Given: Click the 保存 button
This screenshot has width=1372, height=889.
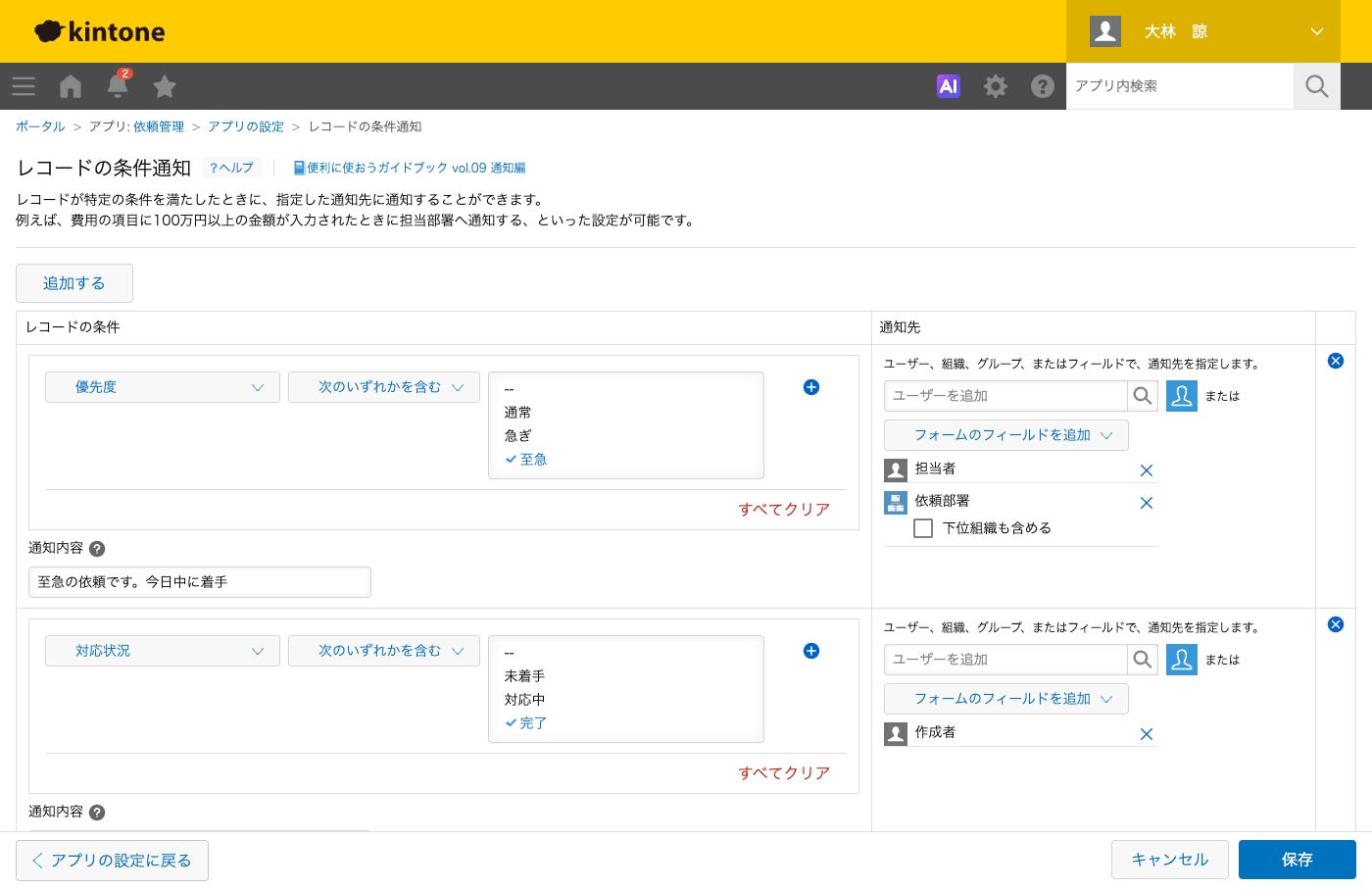Looking at the screenshot, I should tap(1297, 860).
